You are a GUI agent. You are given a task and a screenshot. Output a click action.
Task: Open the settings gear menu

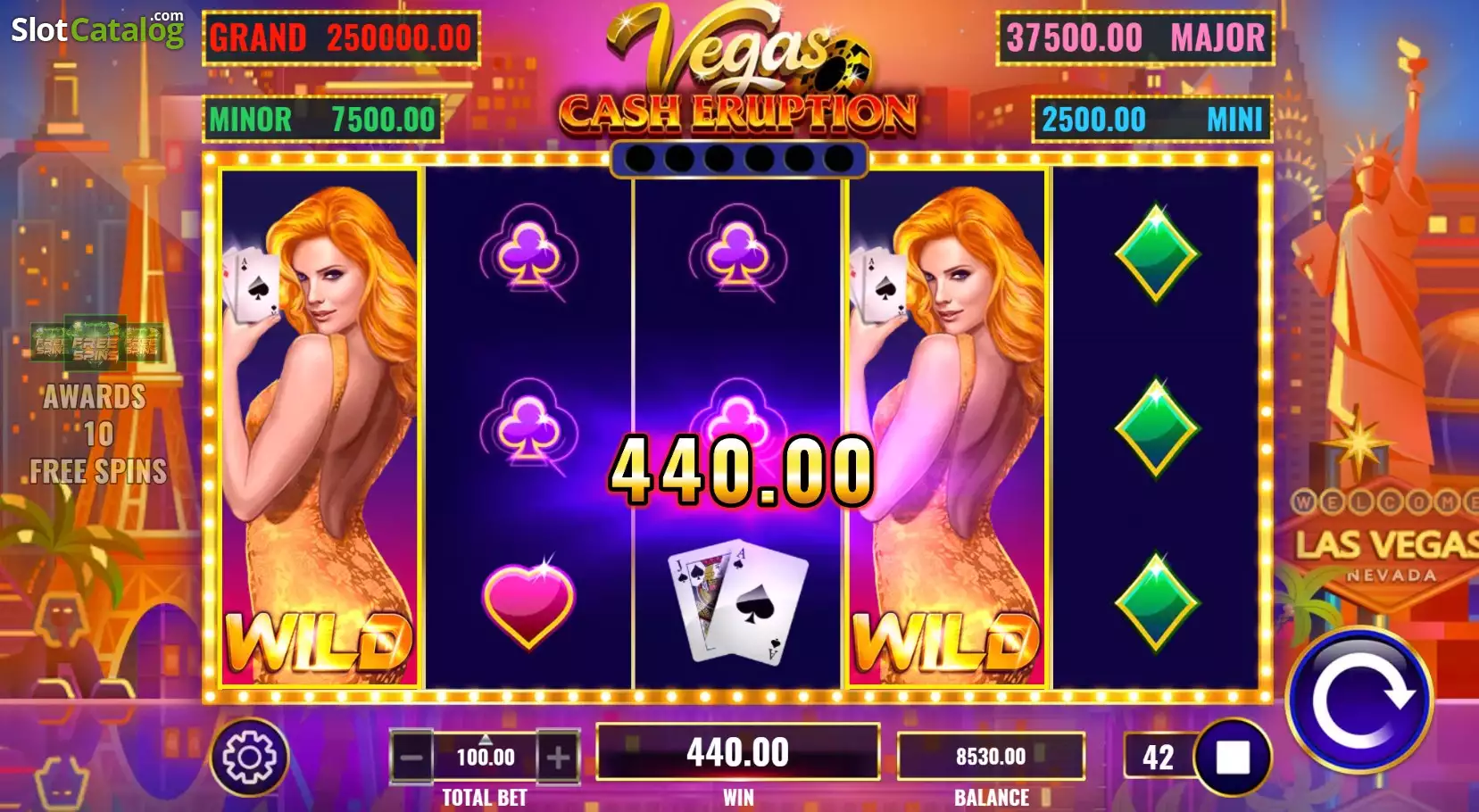pyautogui.click(x=250, y=758)
